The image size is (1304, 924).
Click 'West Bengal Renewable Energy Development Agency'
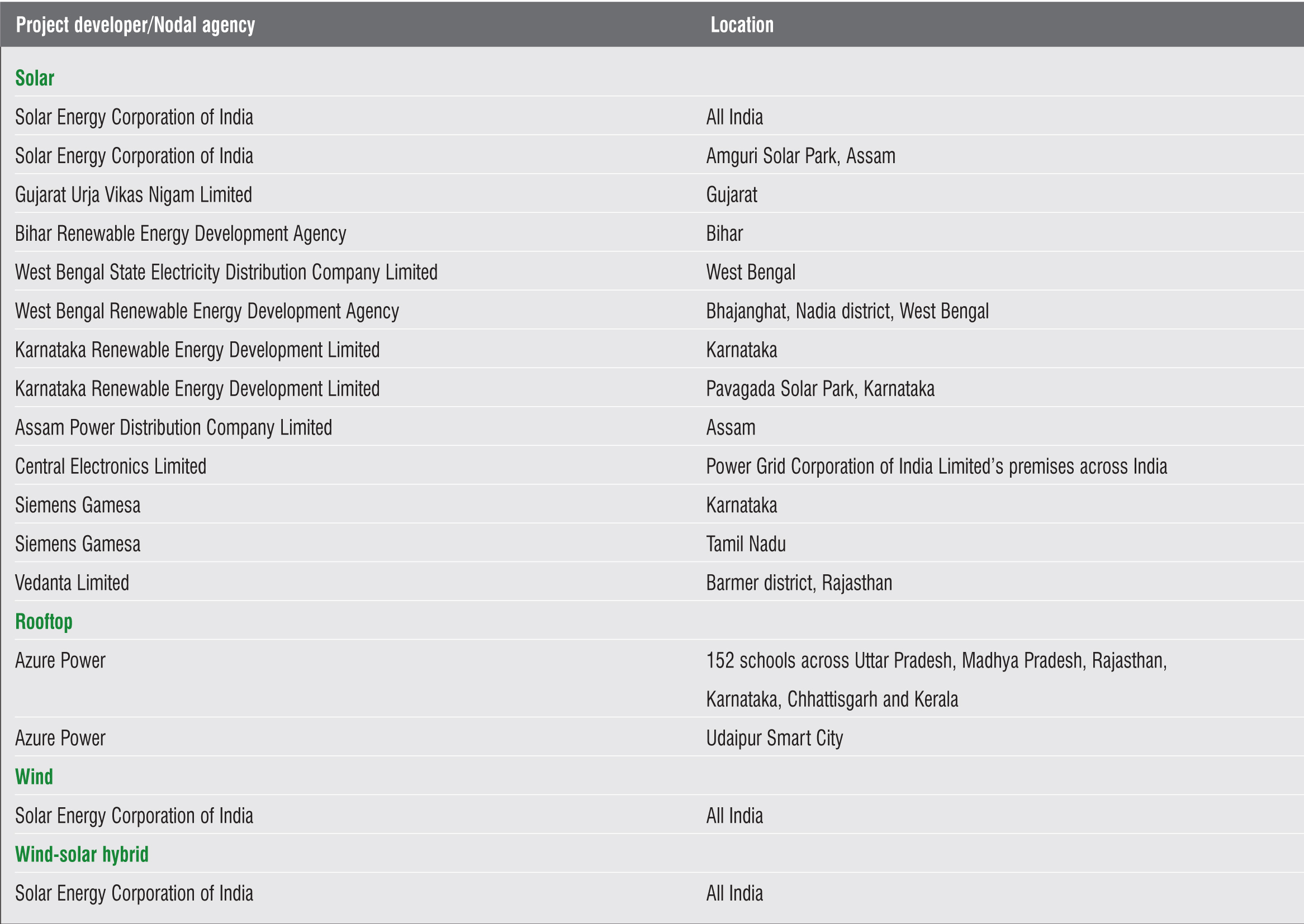pos(207,311)
